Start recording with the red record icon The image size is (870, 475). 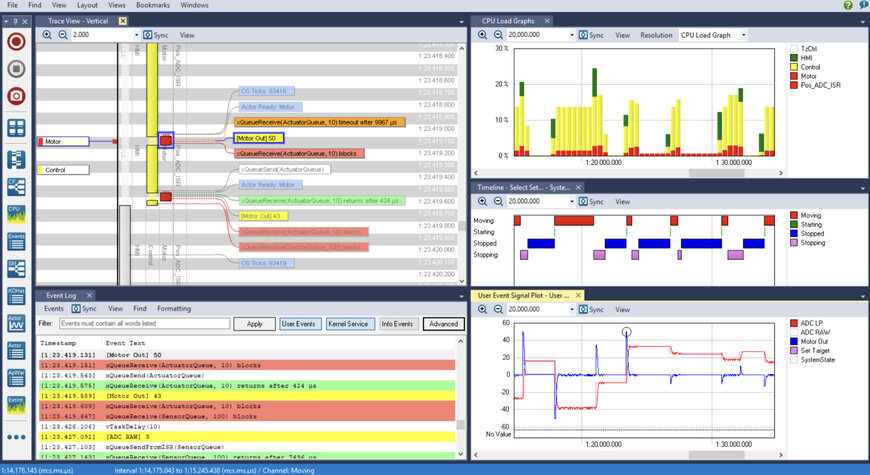pyautogui.click(x=16, y=41)
